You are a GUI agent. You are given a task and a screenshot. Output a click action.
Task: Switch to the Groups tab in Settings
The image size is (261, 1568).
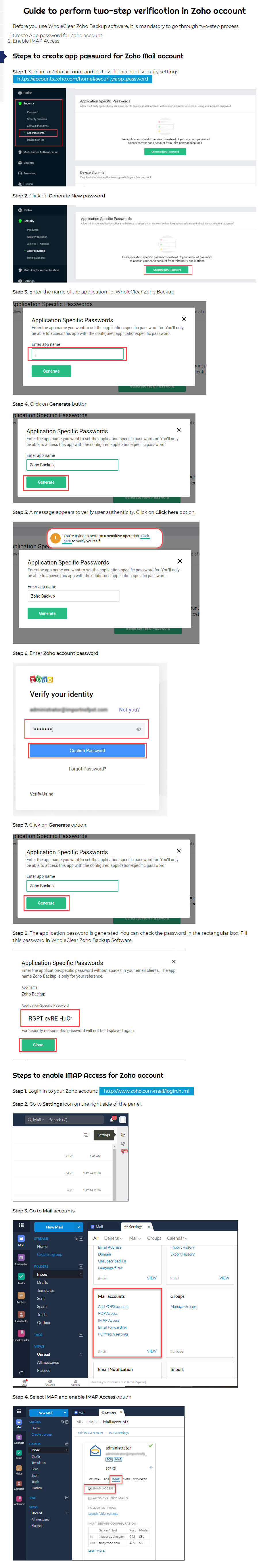point(154,1238)
